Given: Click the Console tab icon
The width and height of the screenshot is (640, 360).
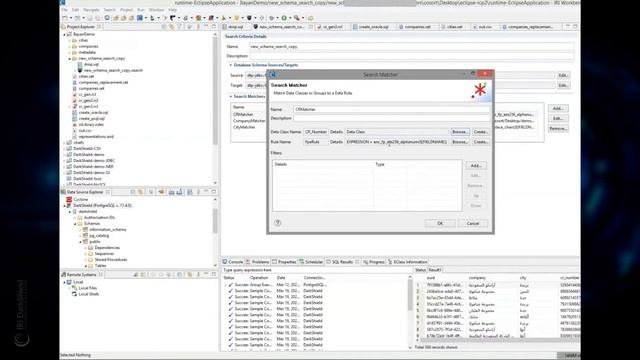Looking at the screenshot, I should tap(225, 262).
